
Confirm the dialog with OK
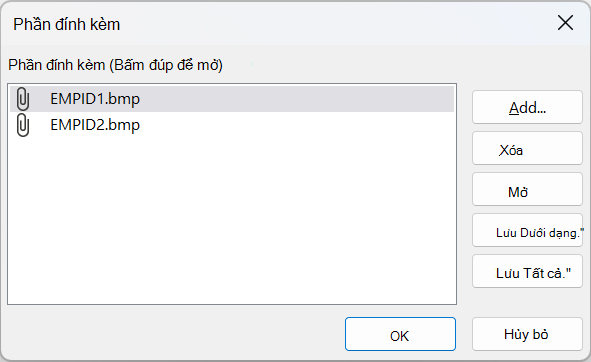click(x=400, y=334)
